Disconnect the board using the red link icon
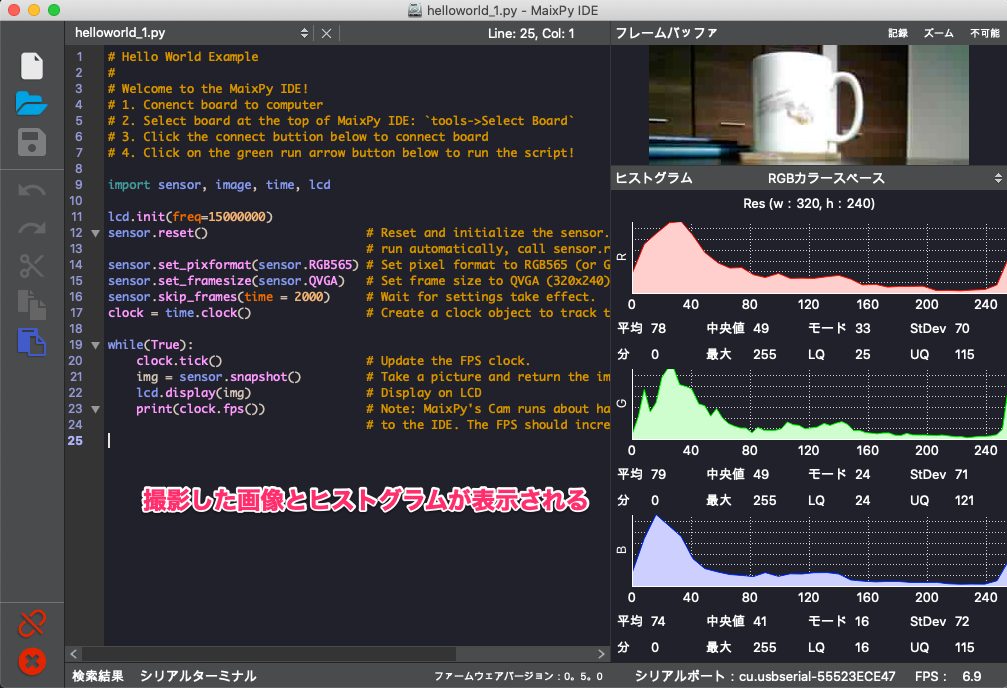Viewport: 1007px width, 688px height. (x=32, y=624)
